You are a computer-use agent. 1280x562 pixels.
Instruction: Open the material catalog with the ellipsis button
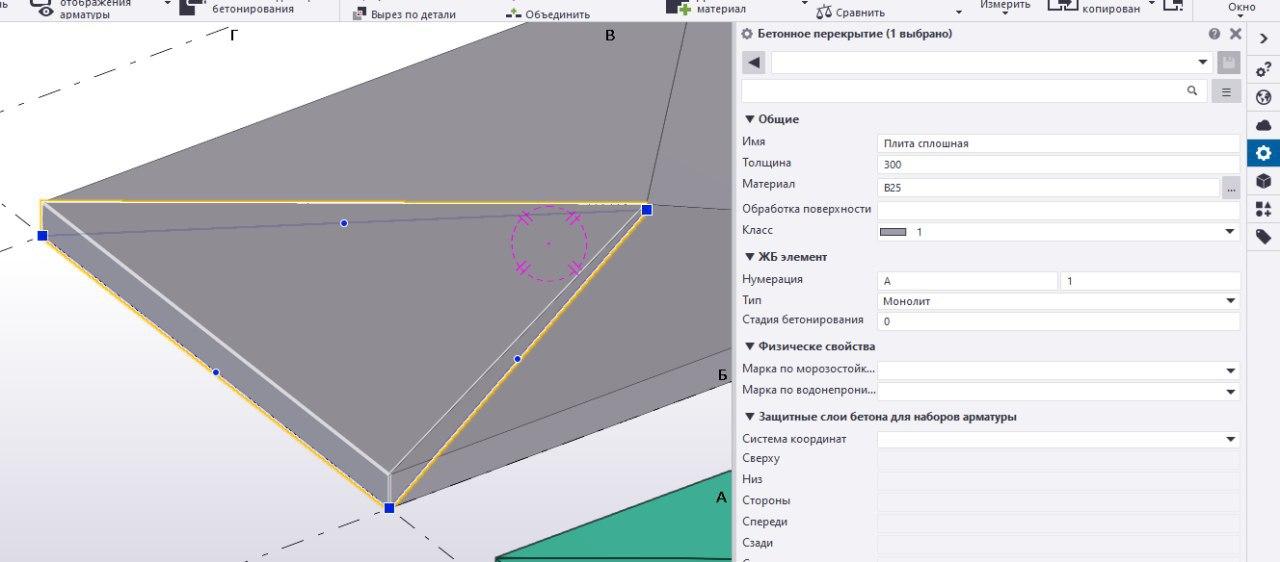click(1231, 187)
